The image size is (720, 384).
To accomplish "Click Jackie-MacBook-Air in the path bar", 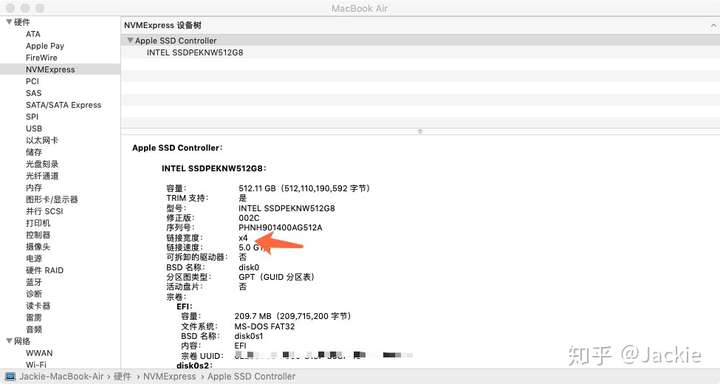I will point(61,376).
